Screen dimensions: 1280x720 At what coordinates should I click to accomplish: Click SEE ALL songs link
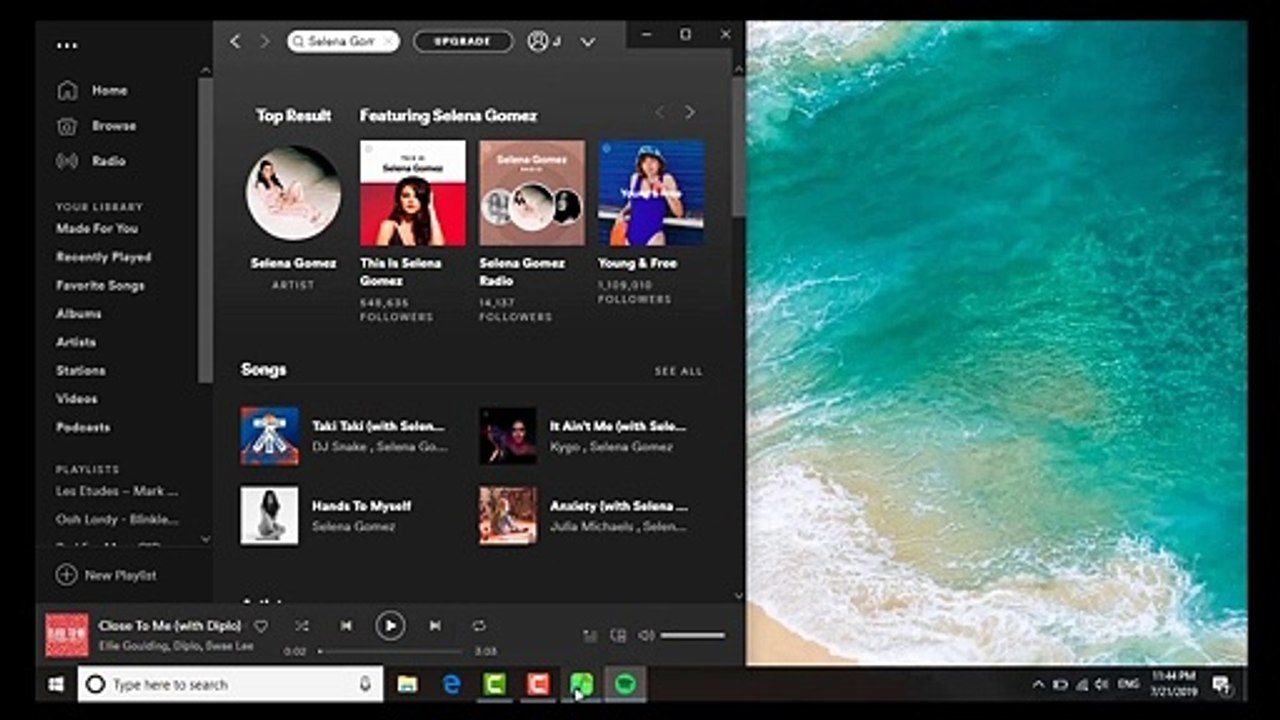[x=679, y=371]
